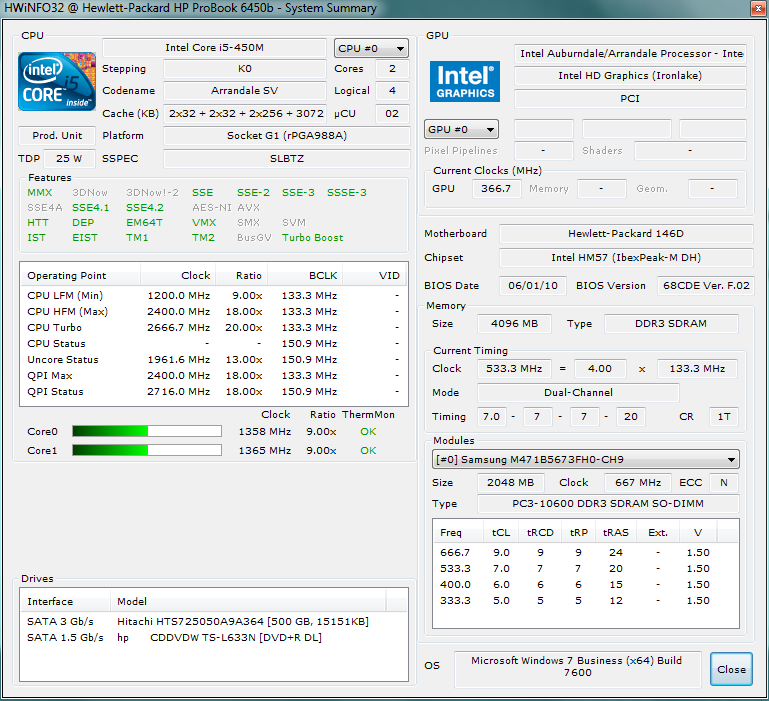Click the BIOS date 06/01/10 field
This screenshot has height=701, width=769.
point(533,286)
